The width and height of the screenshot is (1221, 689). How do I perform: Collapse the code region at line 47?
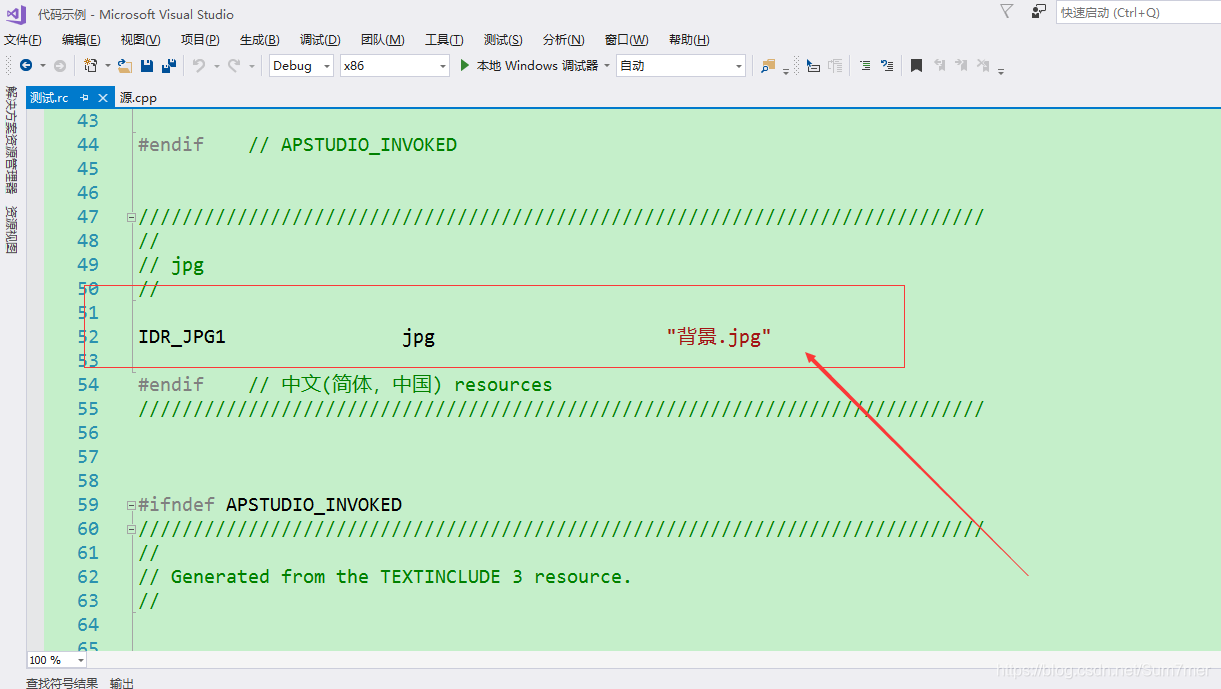(x=131, y=216)
